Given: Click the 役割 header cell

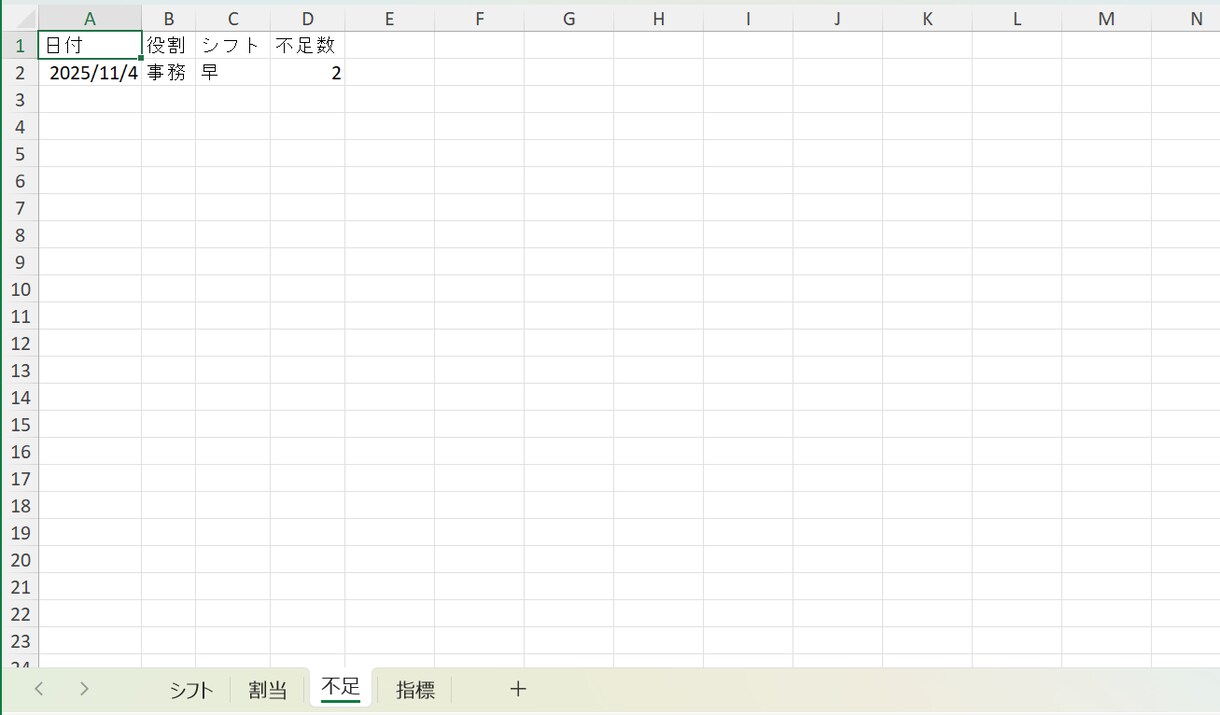Looking at the screenshot, I should coord(168,45).
